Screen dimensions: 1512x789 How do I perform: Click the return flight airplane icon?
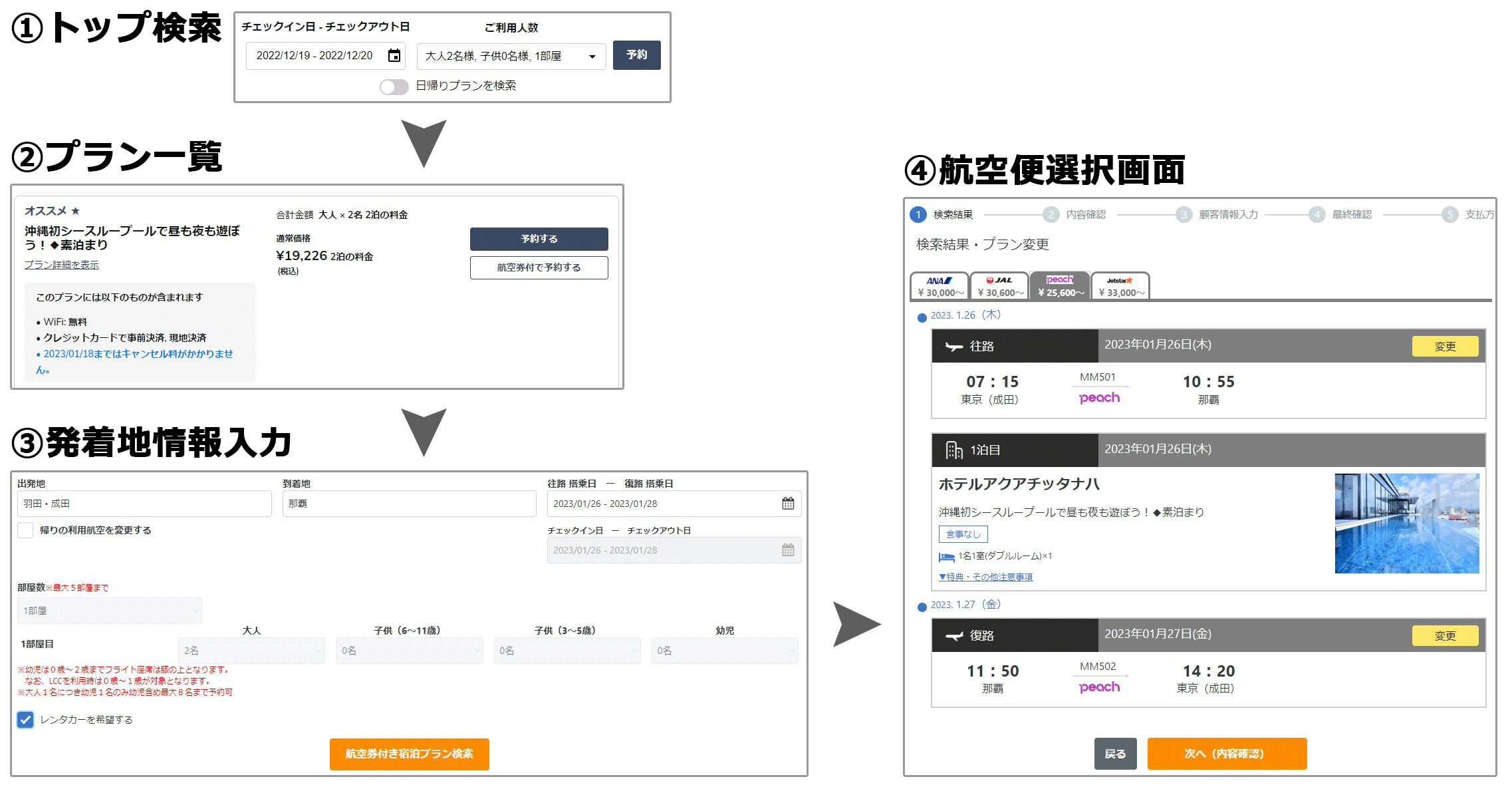(x=954, y=636)
